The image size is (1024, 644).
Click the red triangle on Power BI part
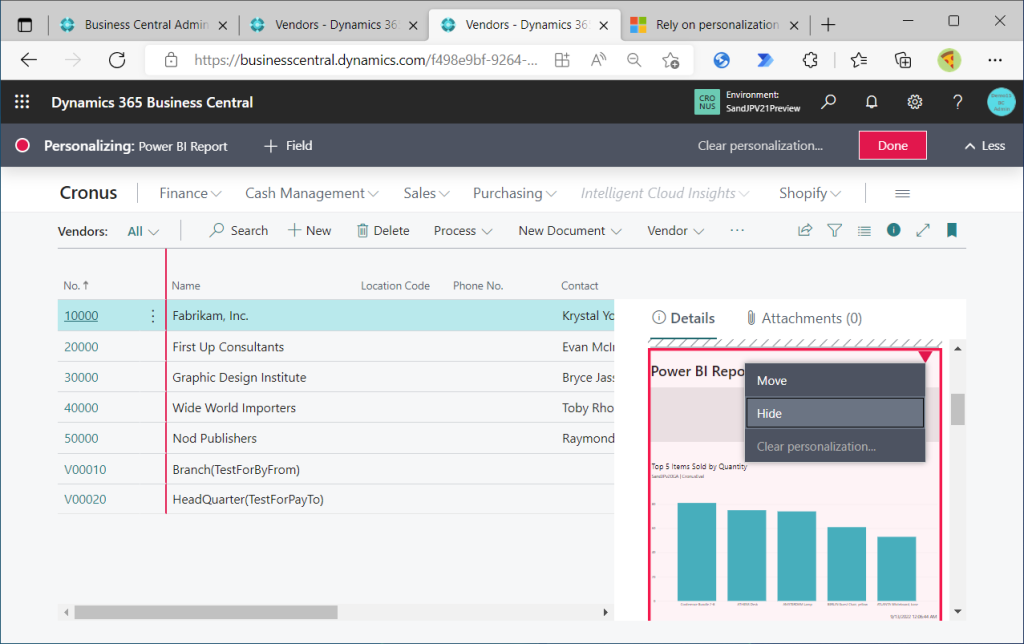point(925,356)
